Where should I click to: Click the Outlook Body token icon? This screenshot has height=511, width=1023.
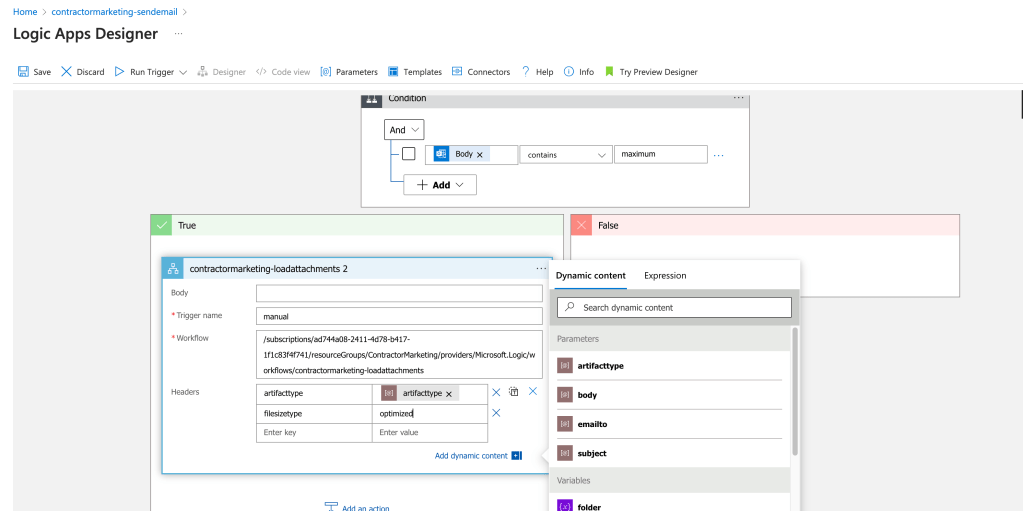point(441,154)
